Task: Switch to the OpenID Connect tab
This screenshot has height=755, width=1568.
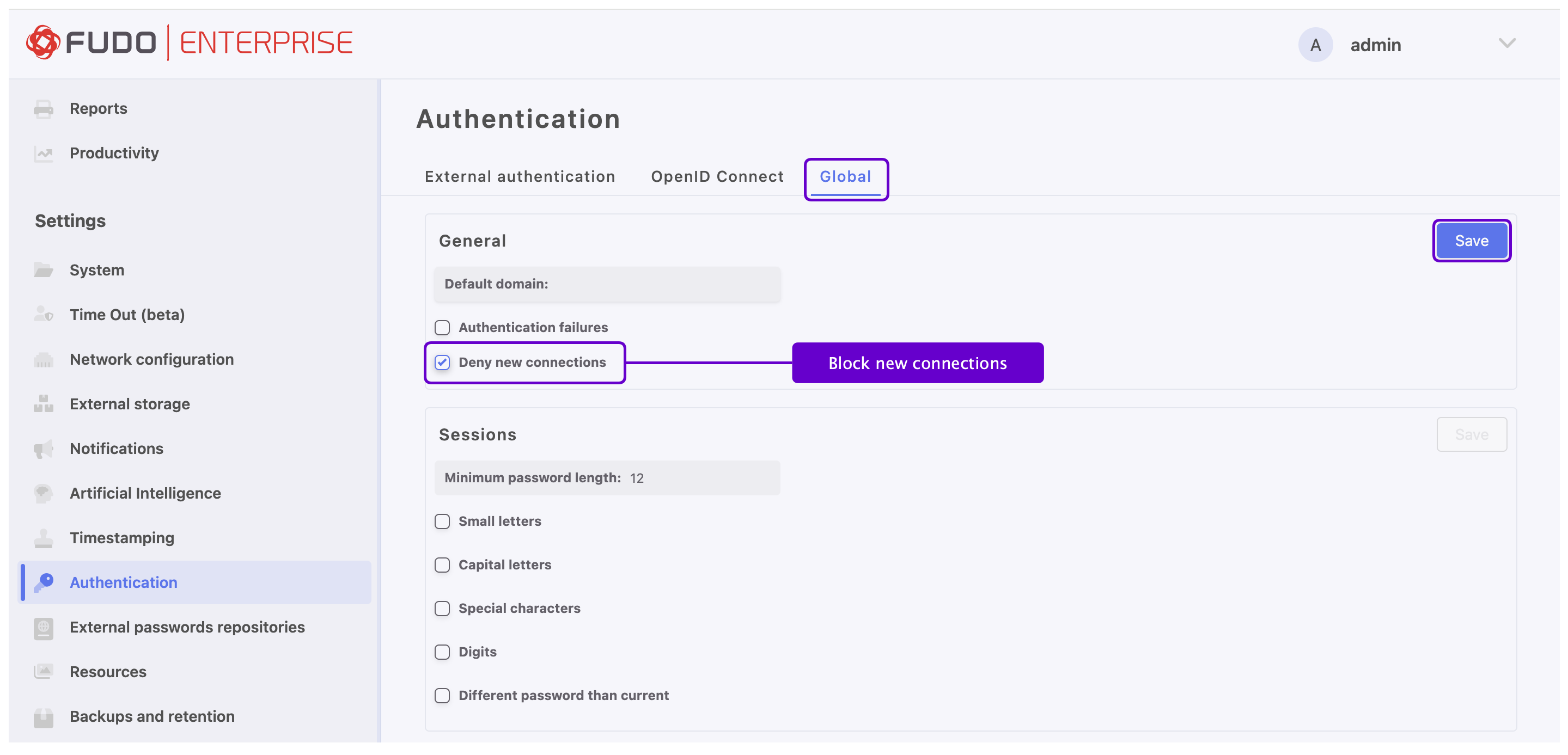Action: click(717, 177)
